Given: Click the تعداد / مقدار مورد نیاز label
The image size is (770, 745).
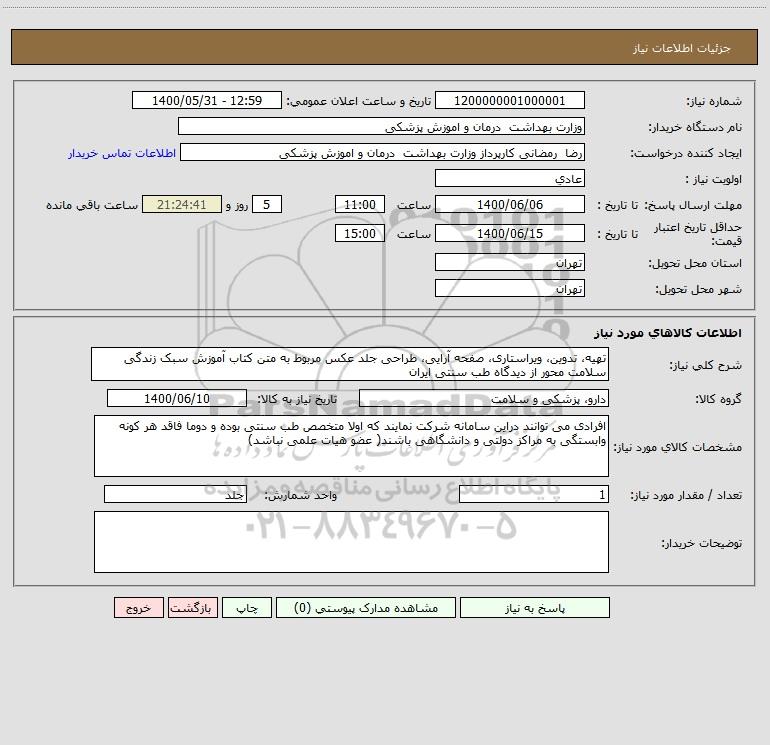Looking at the screenshot, I should pyautogui.click(x=686, y=495).
